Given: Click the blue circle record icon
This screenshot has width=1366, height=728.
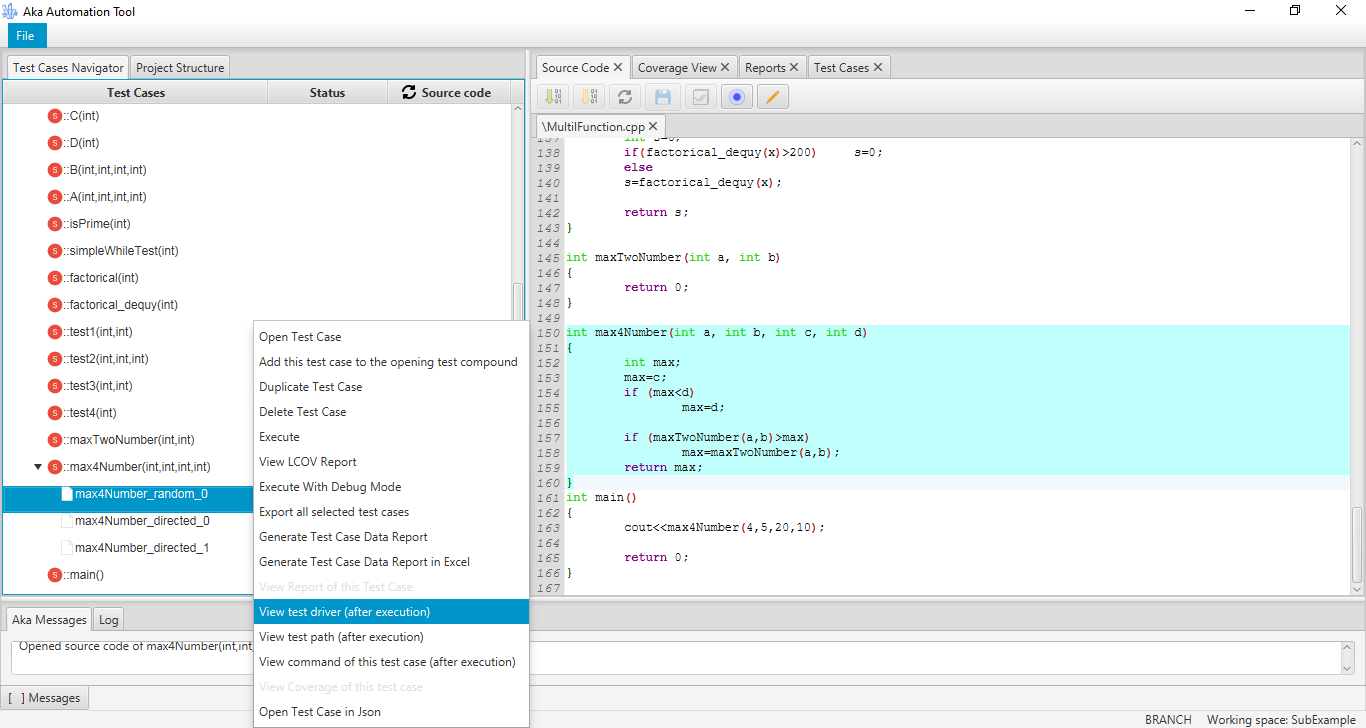Looking at the screenshot, I should click(737, 97).
